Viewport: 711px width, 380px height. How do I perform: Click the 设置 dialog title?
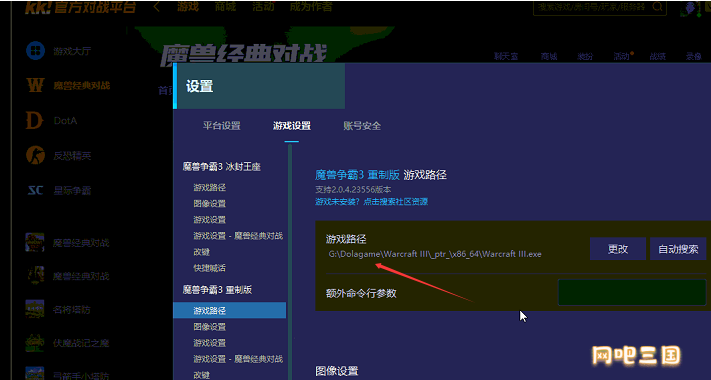[200, 86]
